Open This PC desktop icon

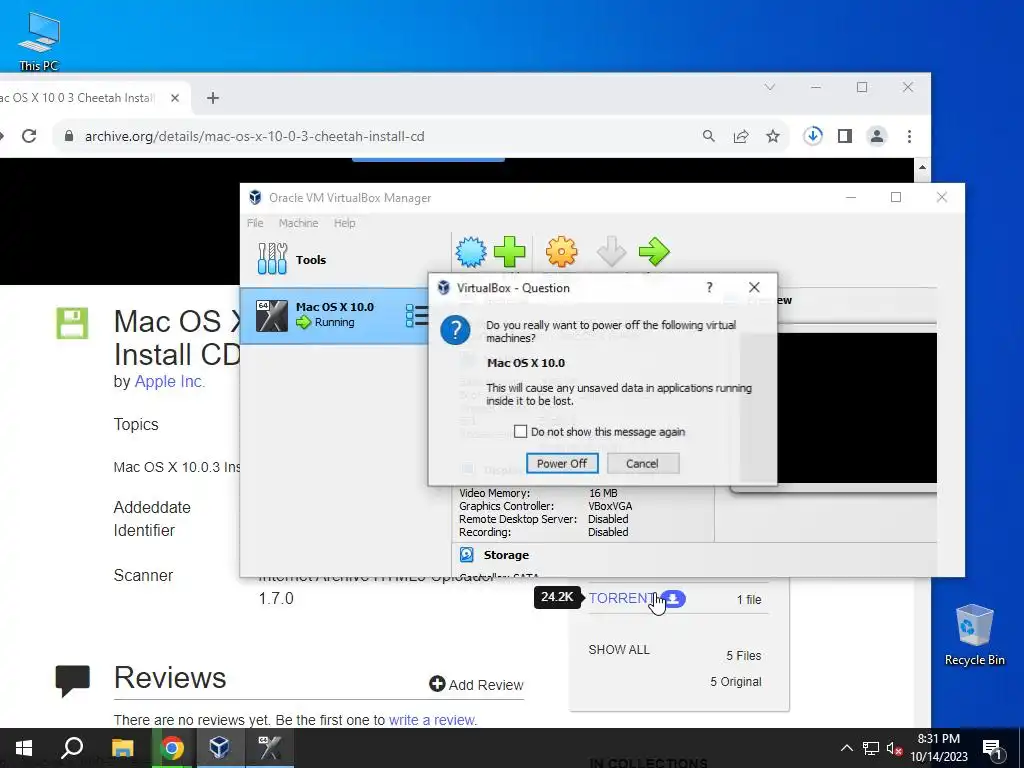[x=39, y=41]
